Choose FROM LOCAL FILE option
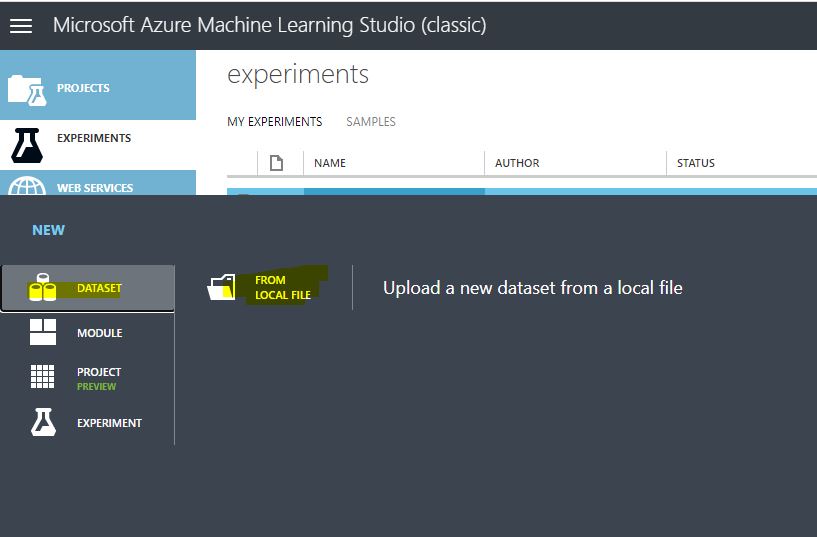This screenshot has width=817, height=537. pos(266,288)
